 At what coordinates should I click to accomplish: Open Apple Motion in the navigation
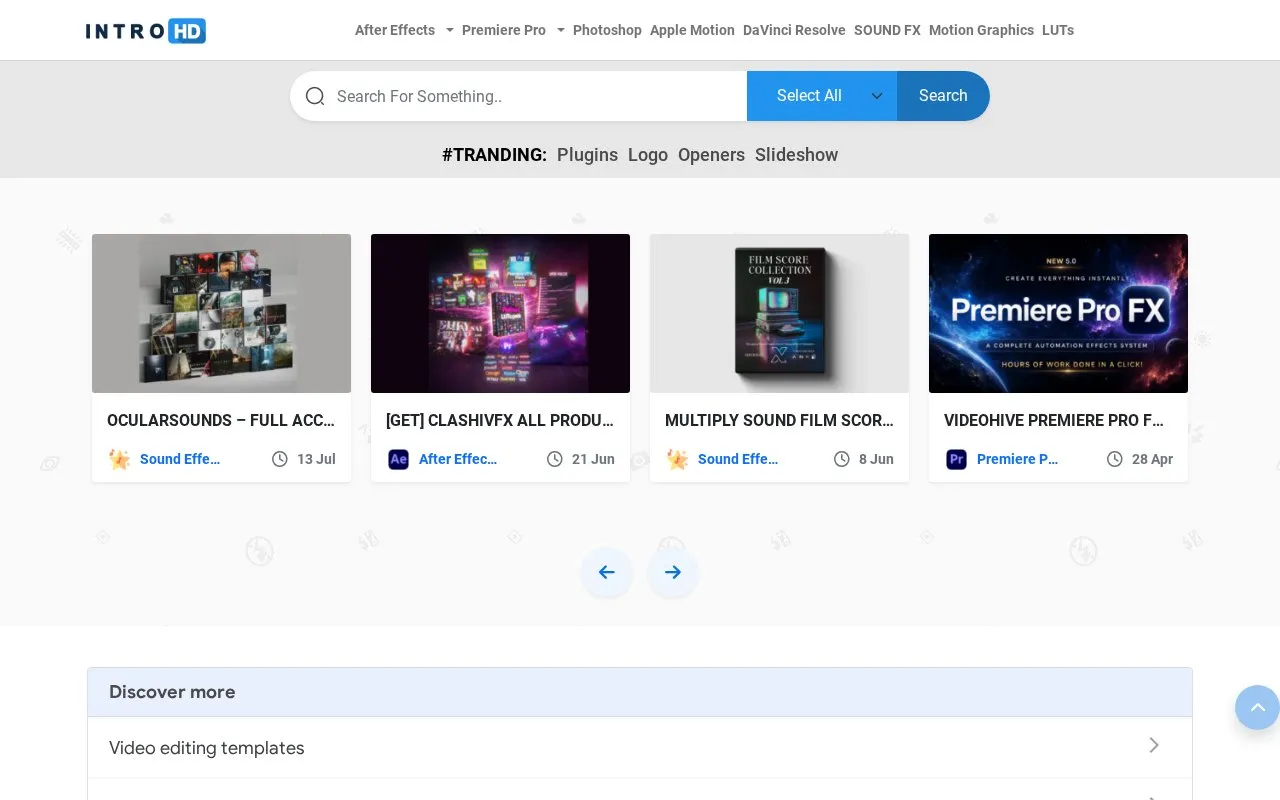tap(692, 30)
